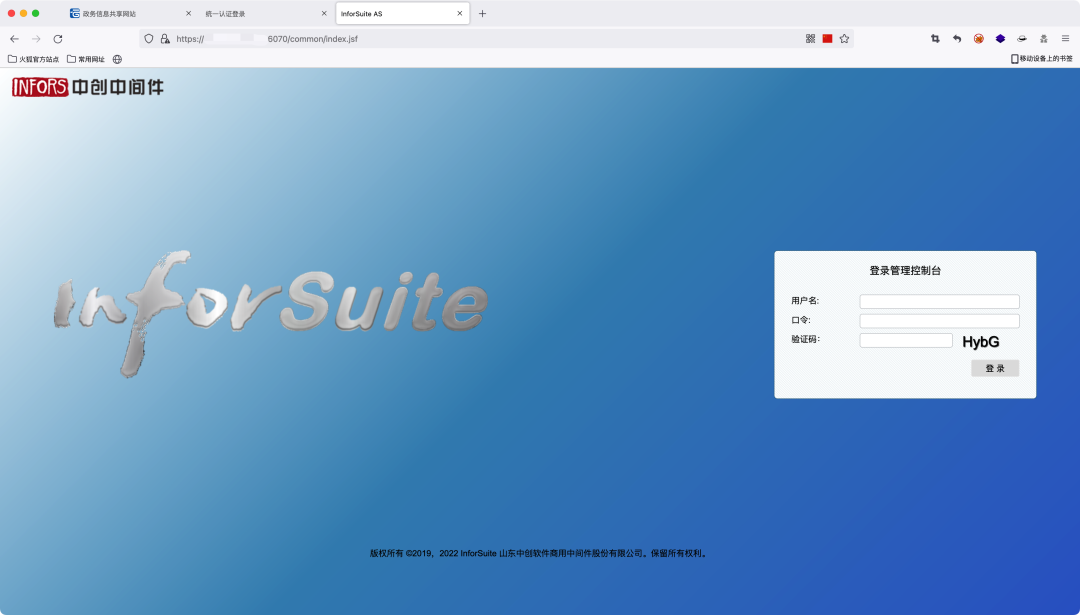Screen dimensions: 1080x615
Task: Click the 版权所有 copyright footer text
Action: [539, 553]
